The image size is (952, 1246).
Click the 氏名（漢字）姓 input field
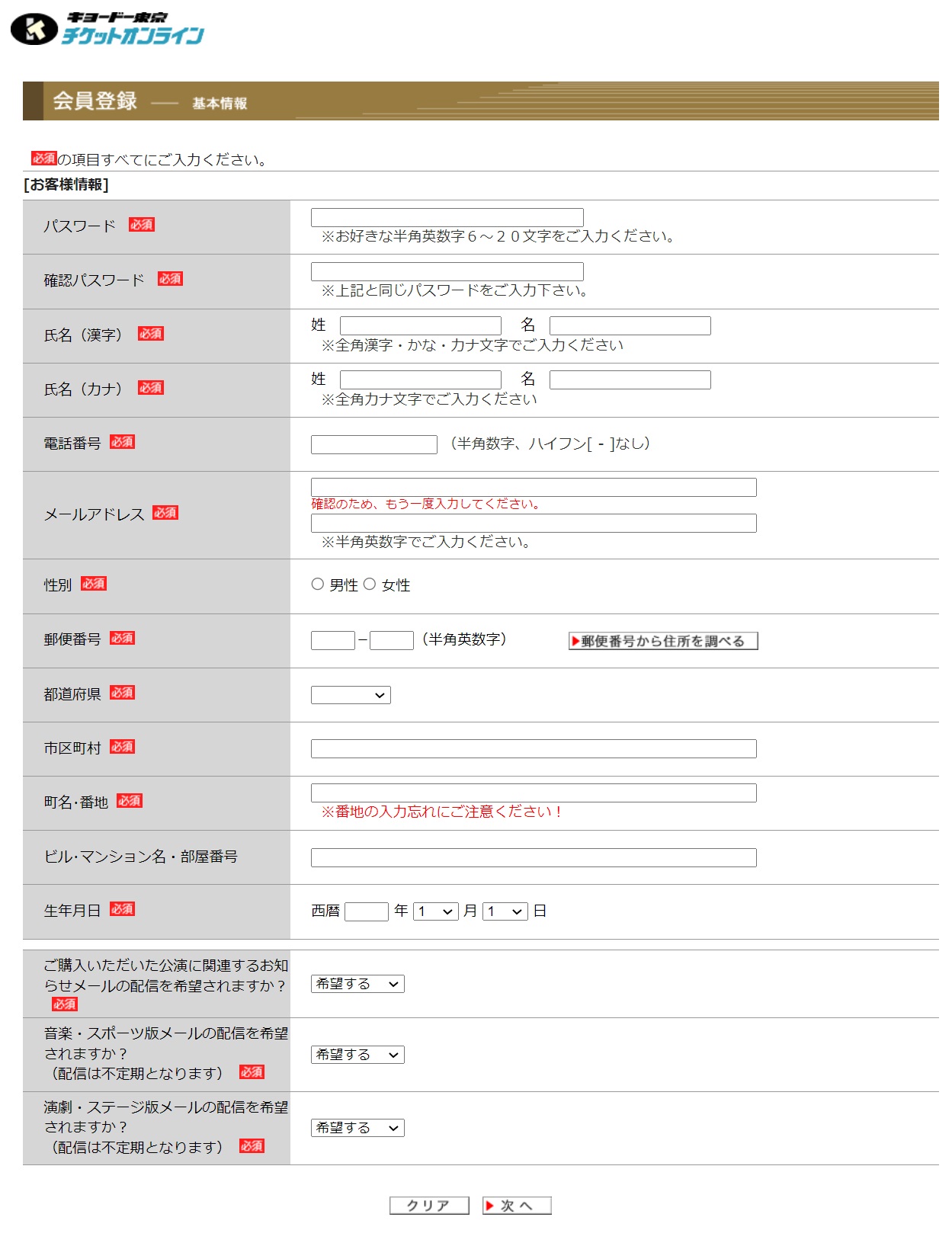tap(421, 325)
